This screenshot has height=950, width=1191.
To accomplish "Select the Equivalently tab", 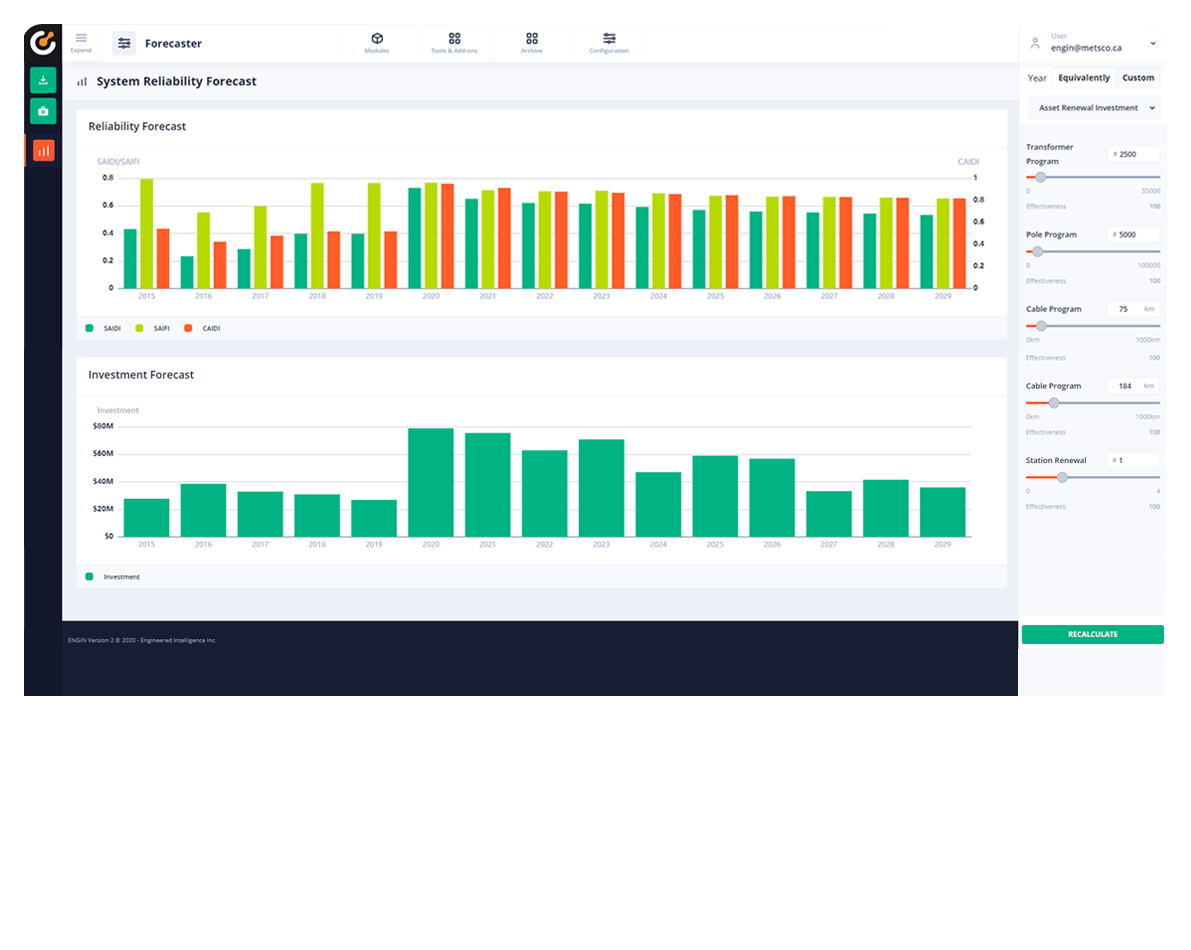I will click(1084, 77).
